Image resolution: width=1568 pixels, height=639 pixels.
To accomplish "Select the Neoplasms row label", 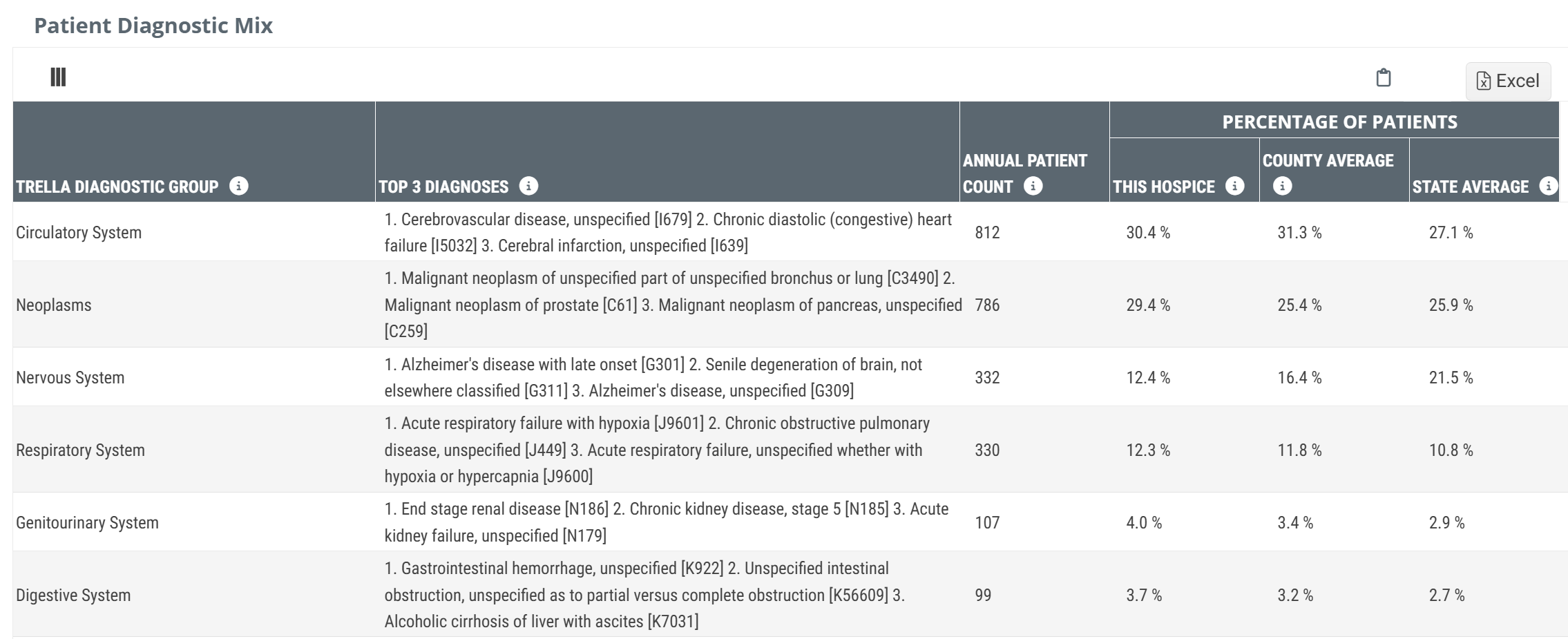I will 54,305.
